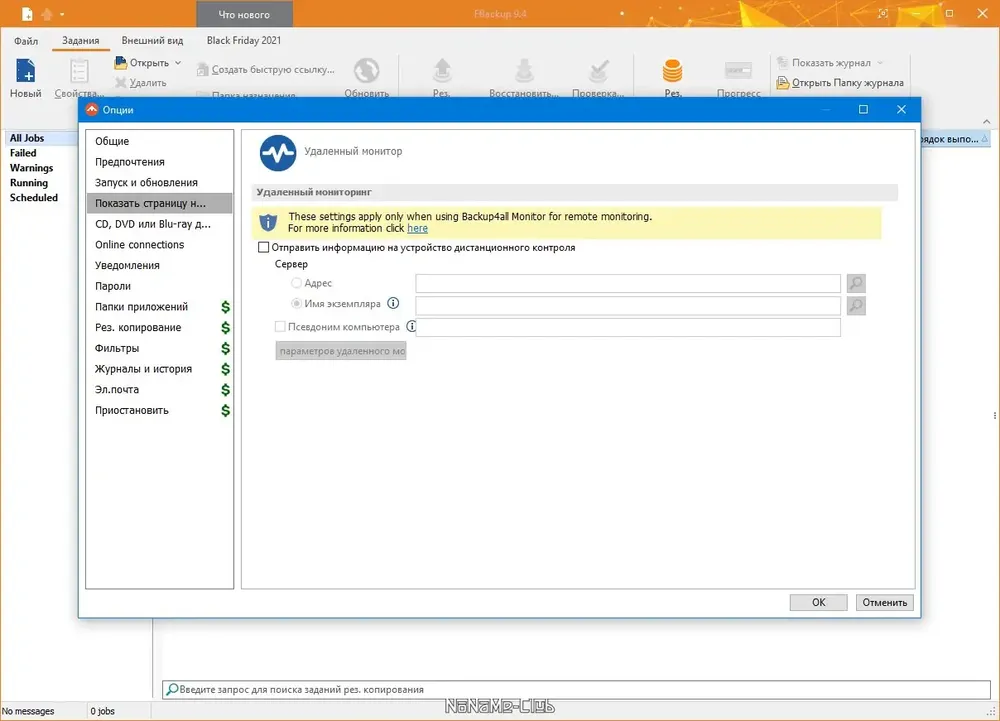Click the search icon next to Адрес field

(x=856, y=283)
